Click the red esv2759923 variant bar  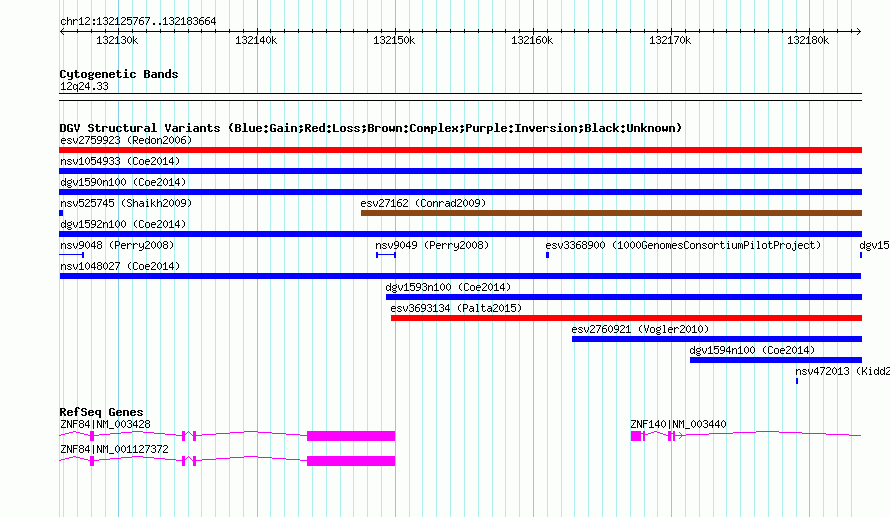(x=460, y=150)
